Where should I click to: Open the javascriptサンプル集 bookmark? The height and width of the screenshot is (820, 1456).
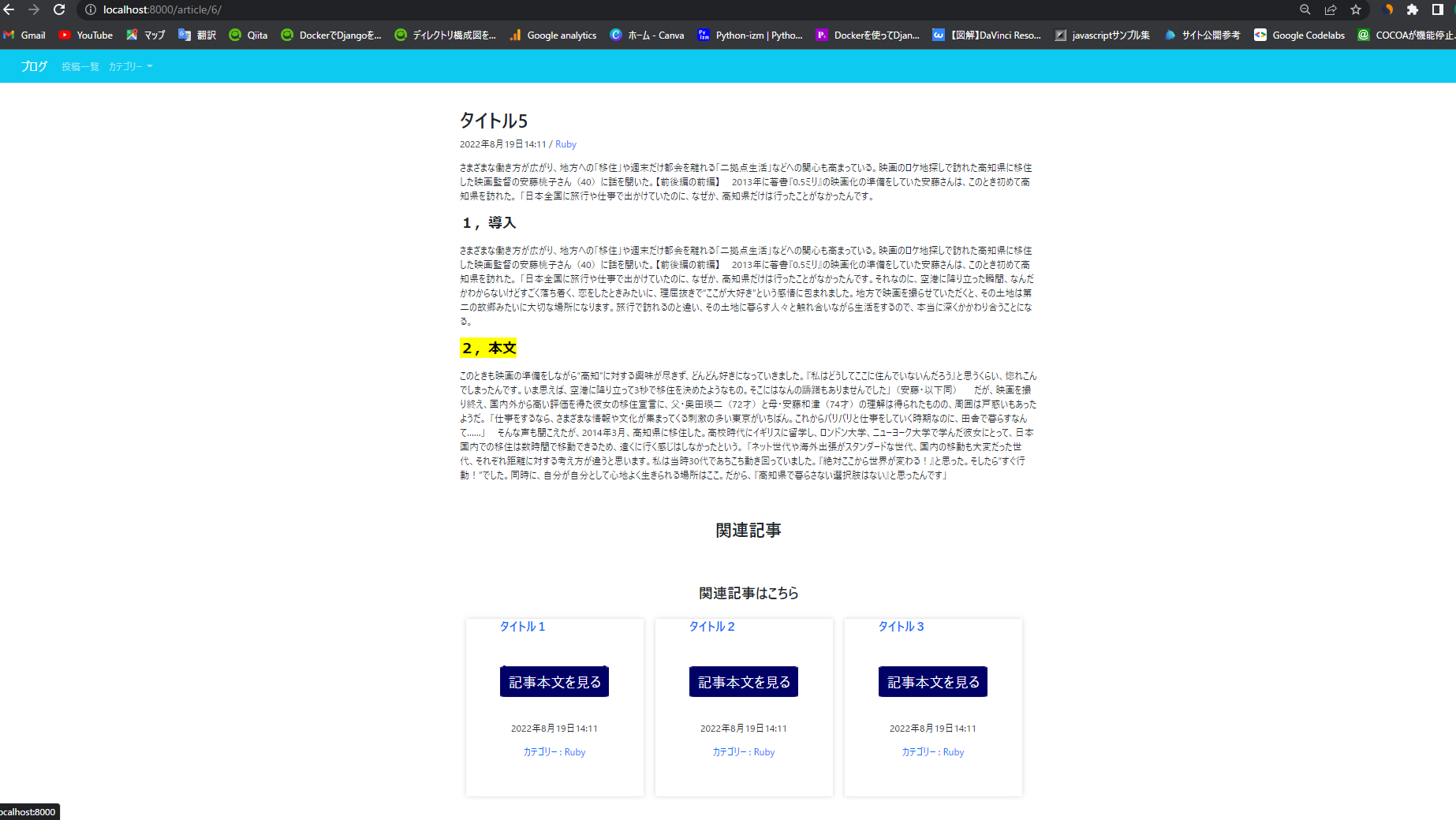[x=1102, y=35]
